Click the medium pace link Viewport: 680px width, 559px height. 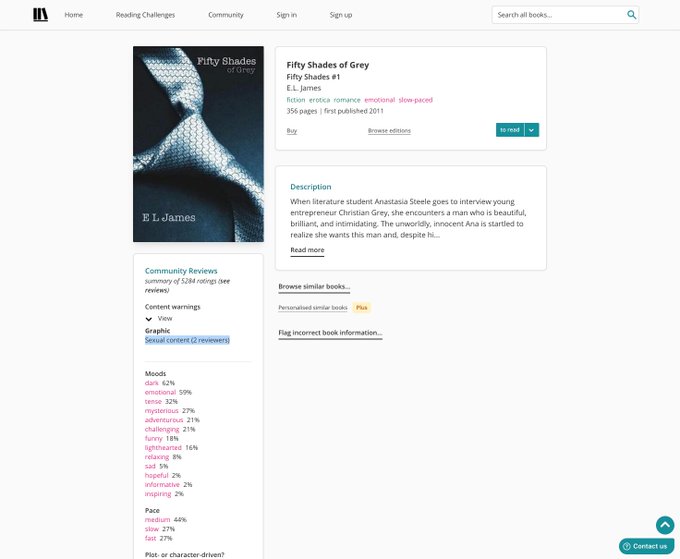tap(157, 520)
